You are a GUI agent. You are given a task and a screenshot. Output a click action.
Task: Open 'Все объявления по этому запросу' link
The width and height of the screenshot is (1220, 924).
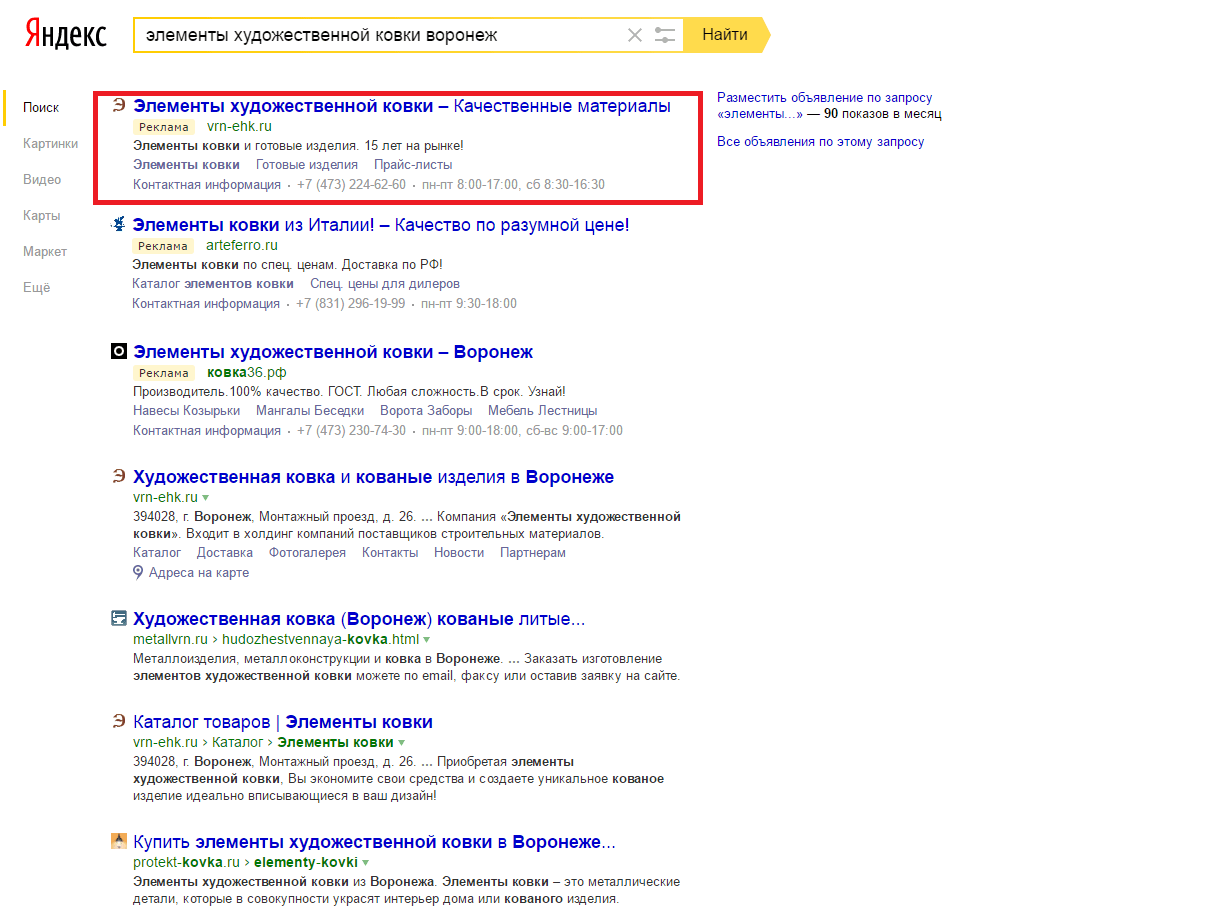click(x=821, y=142)
